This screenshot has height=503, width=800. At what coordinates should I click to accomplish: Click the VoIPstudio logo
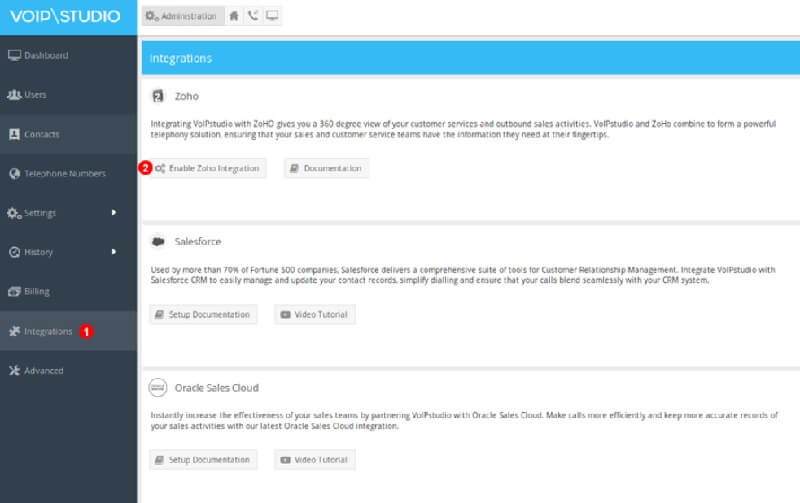66,17
